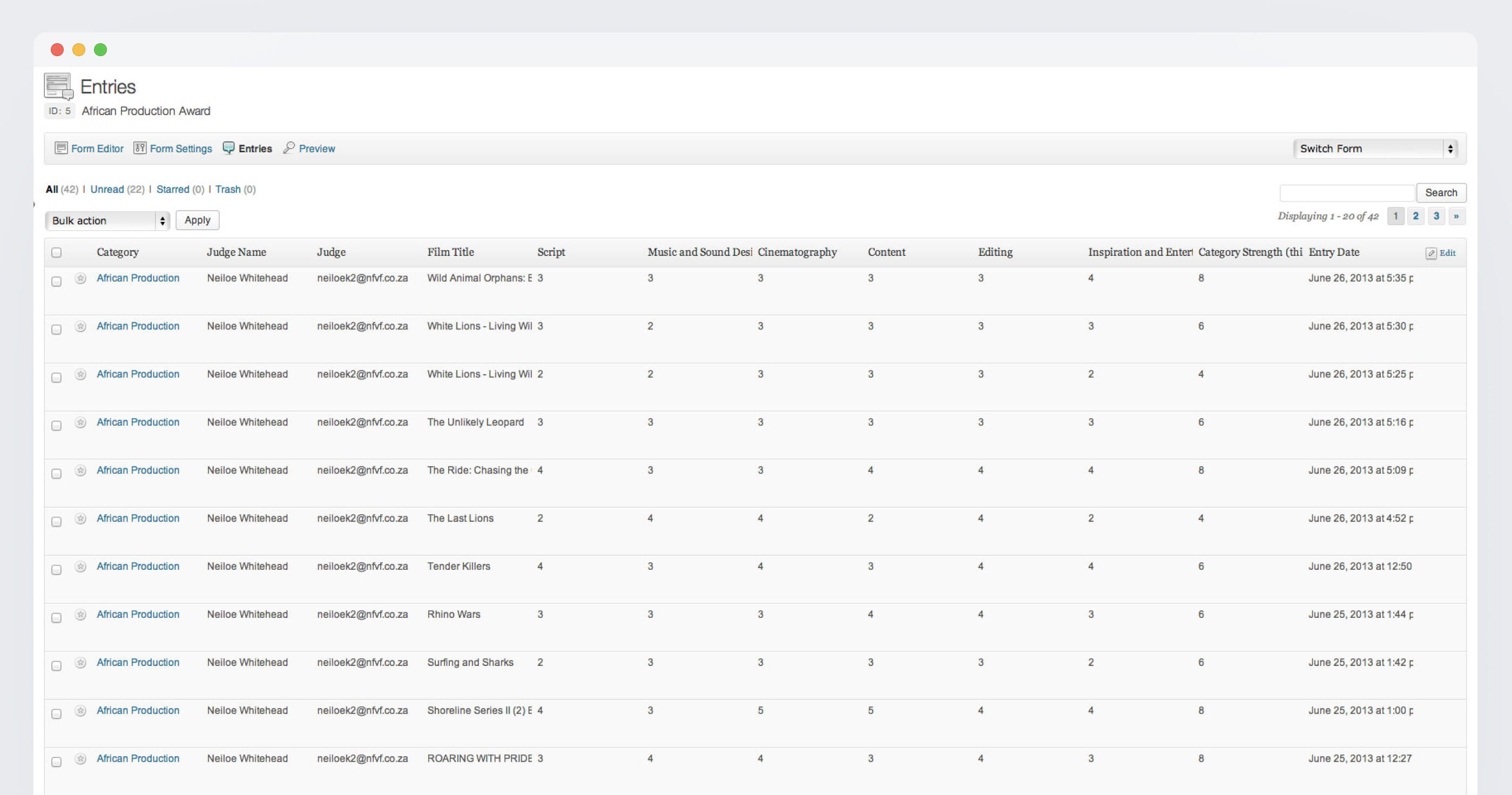Click current page 1 button
The width and height of the screenshot is (1512, 795).
coord(1396,216)
